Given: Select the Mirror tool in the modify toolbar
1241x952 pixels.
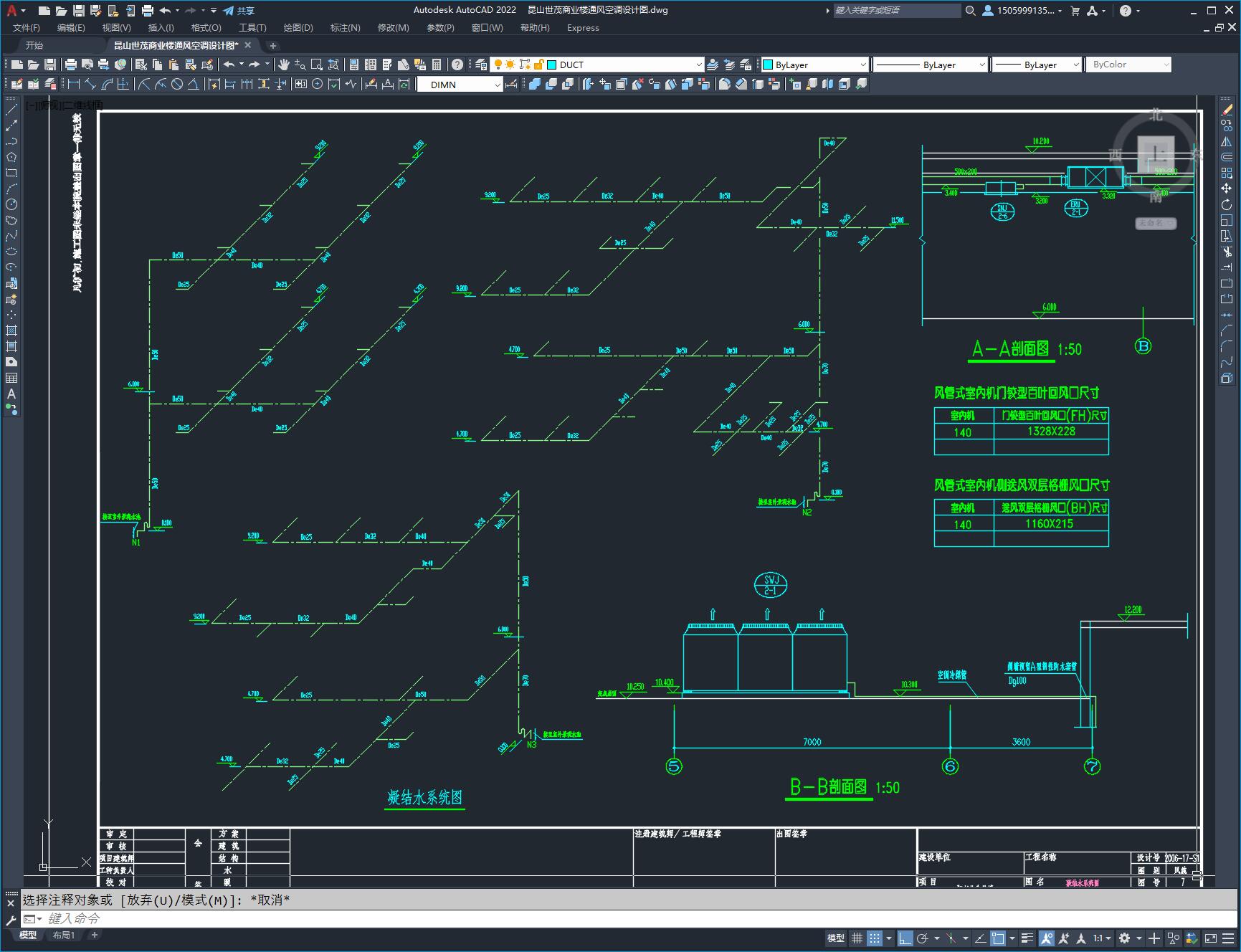Looking at the screenshot, I should (x=1227, y=141).
